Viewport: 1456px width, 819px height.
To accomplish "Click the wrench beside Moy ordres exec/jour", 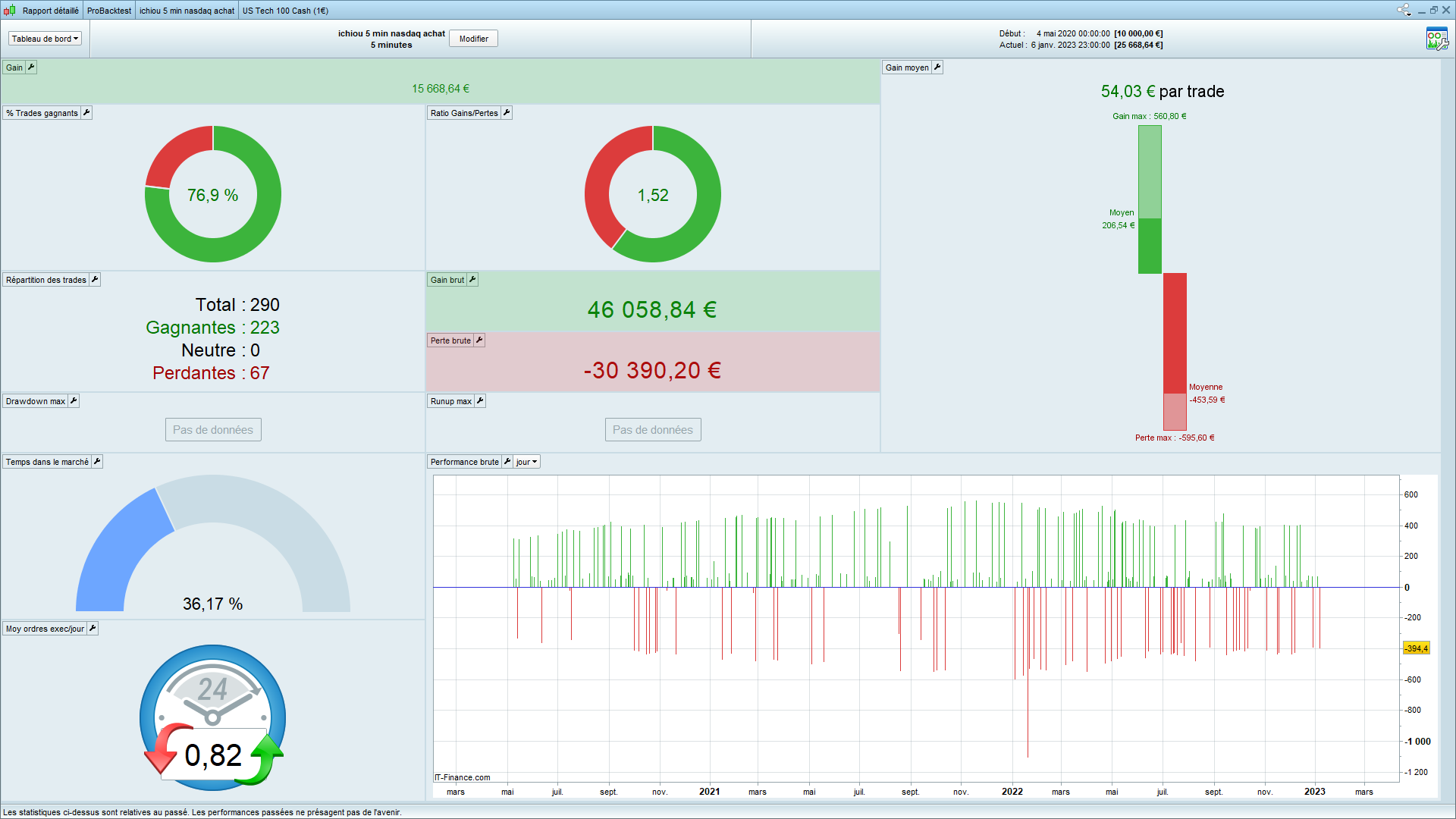I will click(93, 629).
